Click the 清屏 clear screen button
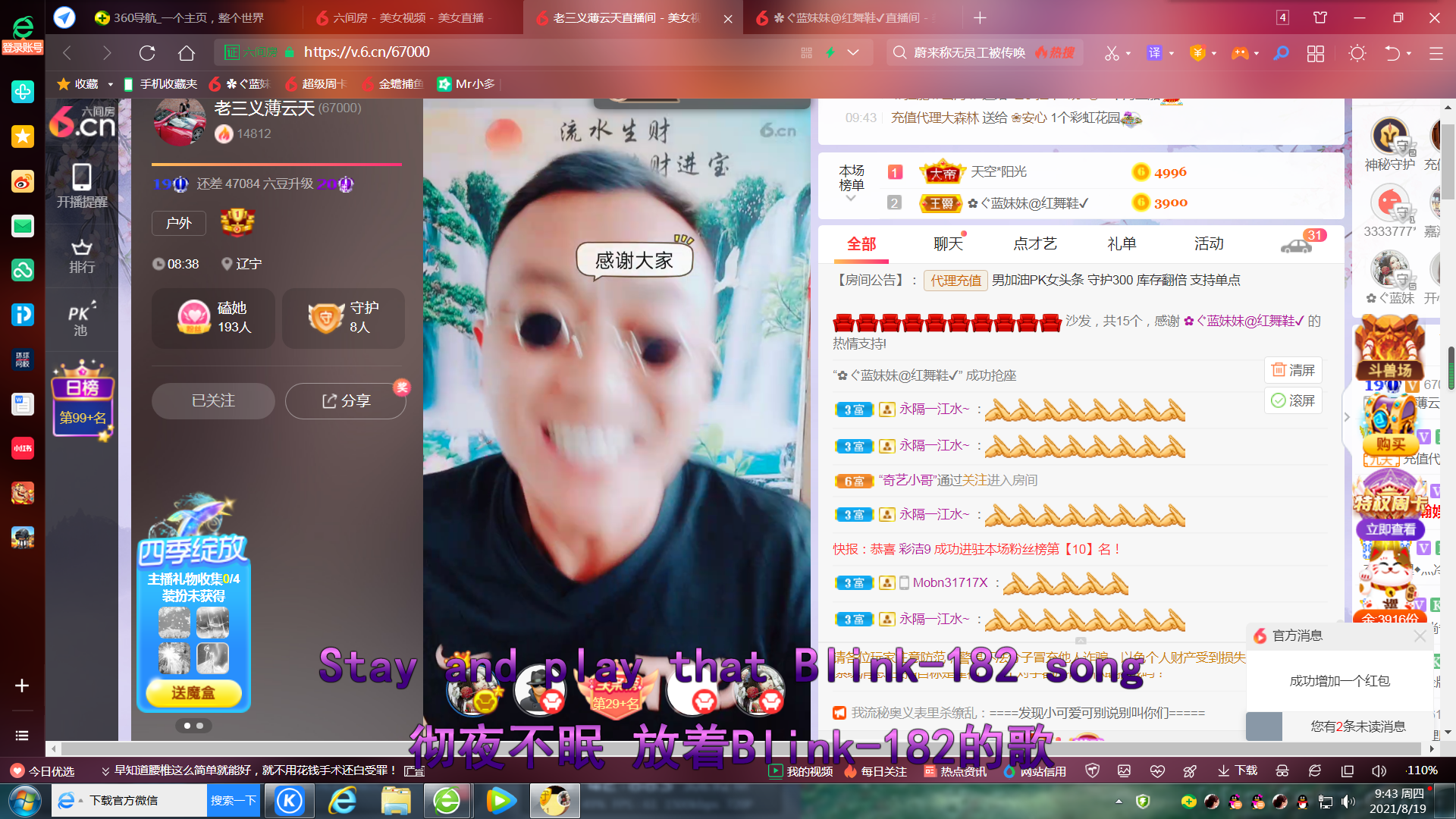 1293,370
